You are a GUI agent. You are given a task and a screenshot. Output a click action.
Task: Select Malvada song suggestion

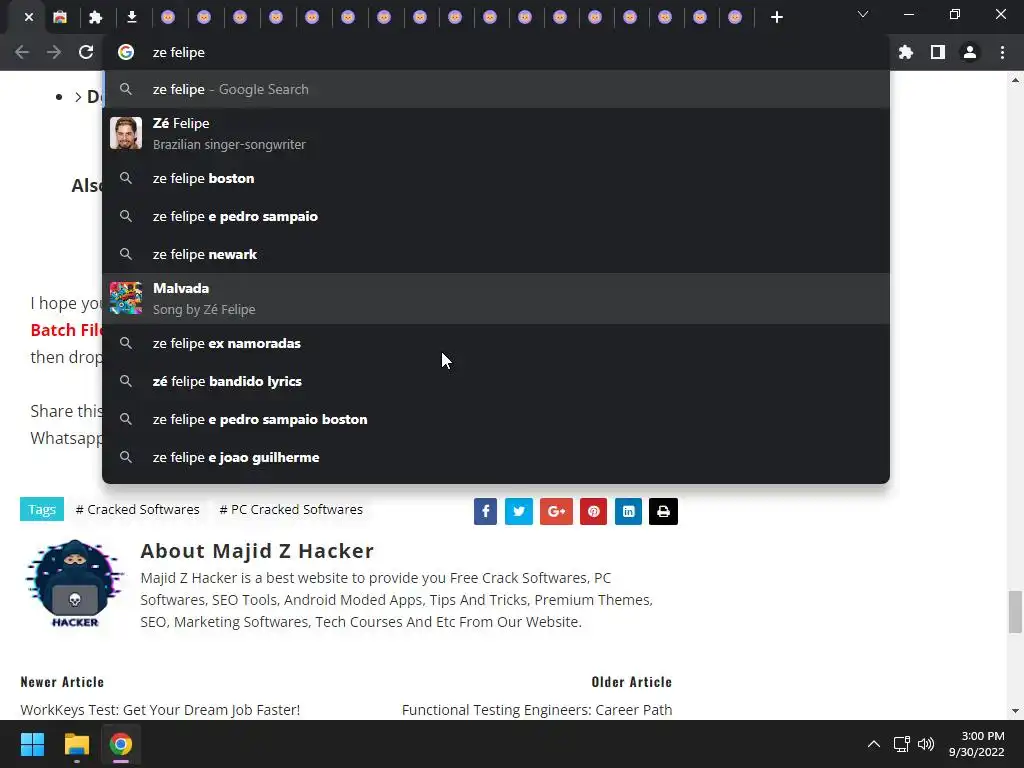coord(496,298)
